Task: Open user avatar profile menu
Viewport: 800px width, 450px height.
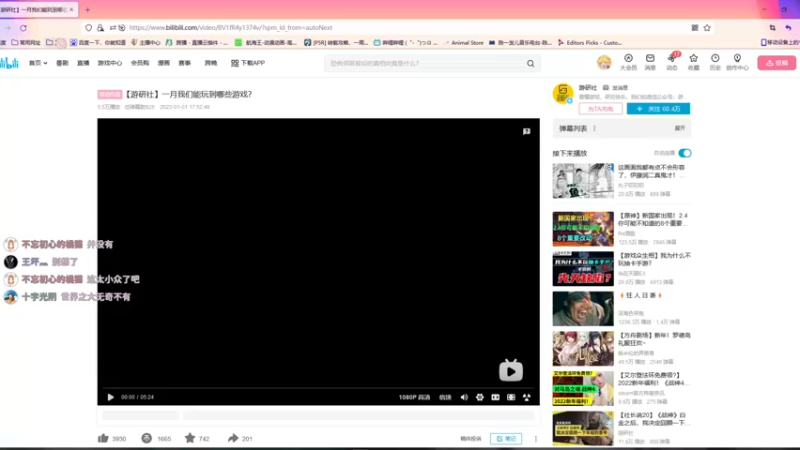Action: pyautogui.click(x=604, y=62)
